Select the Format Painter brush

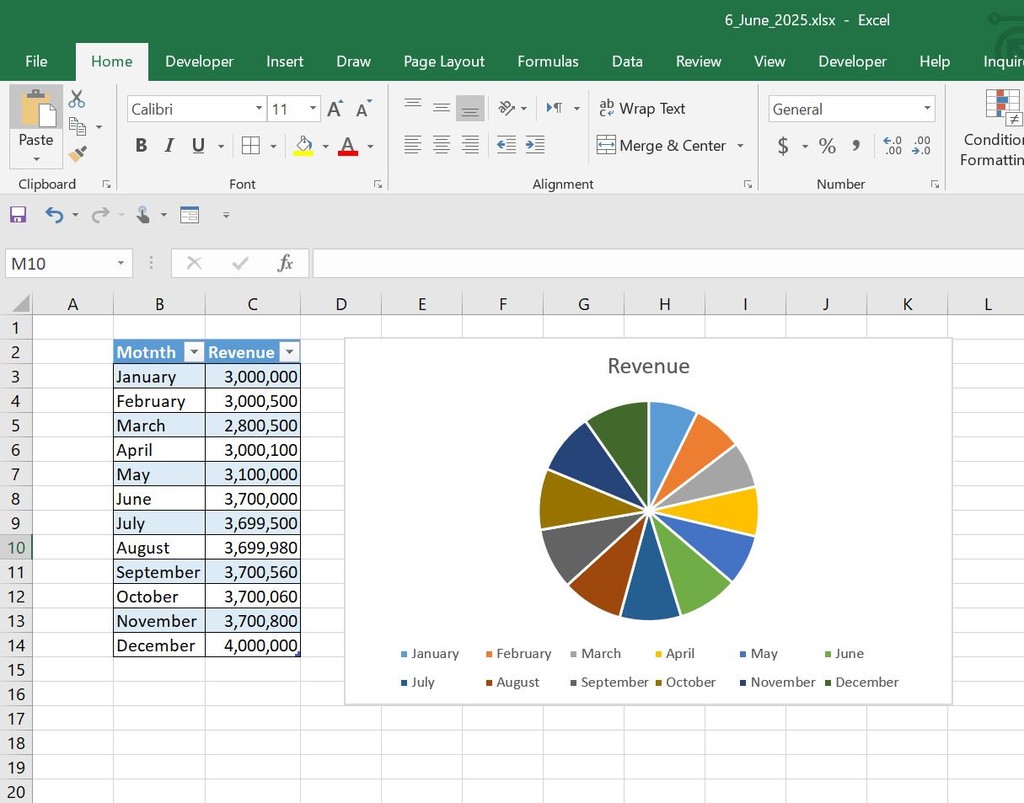click(x=77, y=153)
